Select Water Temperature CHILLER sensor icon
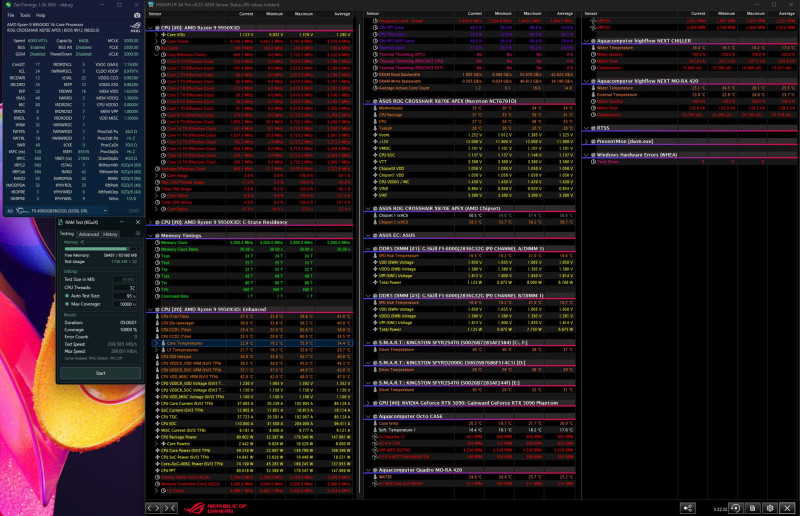Image resolution: width=800 pixels, height=516 pixels. (x=593, y=47)
